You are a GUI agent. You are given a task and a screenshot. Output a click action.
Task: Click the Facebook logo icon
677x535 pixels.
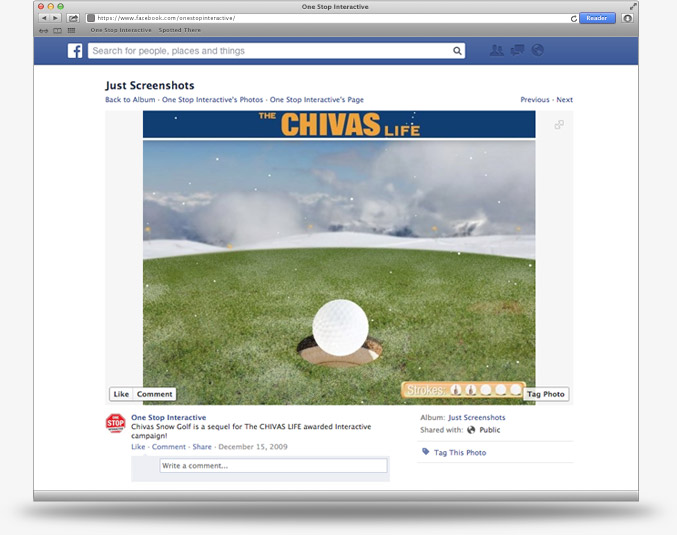pos(75,51)
